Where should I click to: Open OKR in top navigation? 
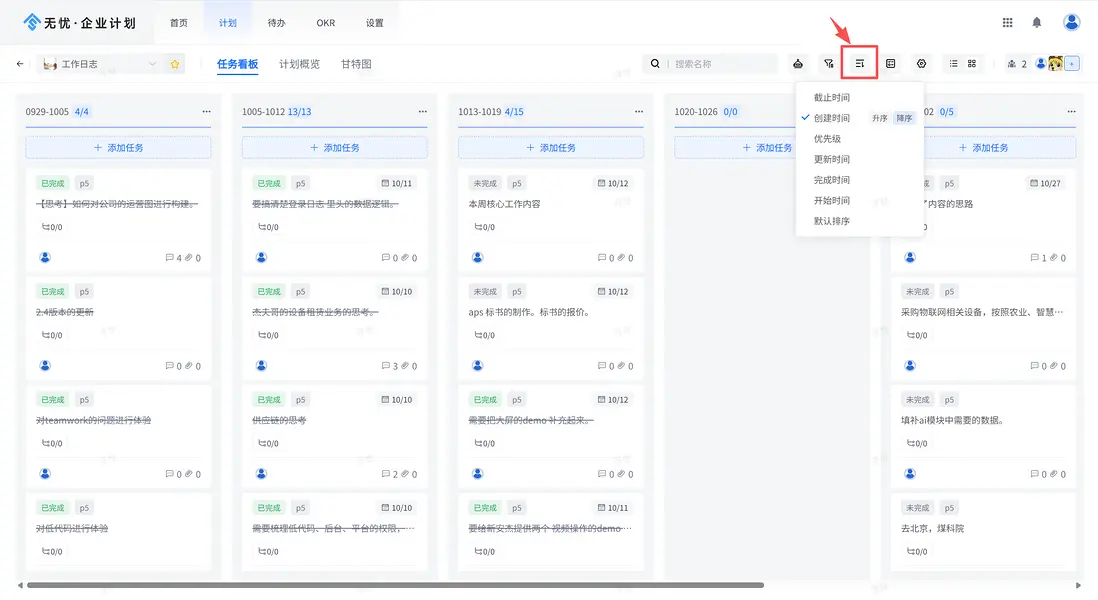click(326, 22)
